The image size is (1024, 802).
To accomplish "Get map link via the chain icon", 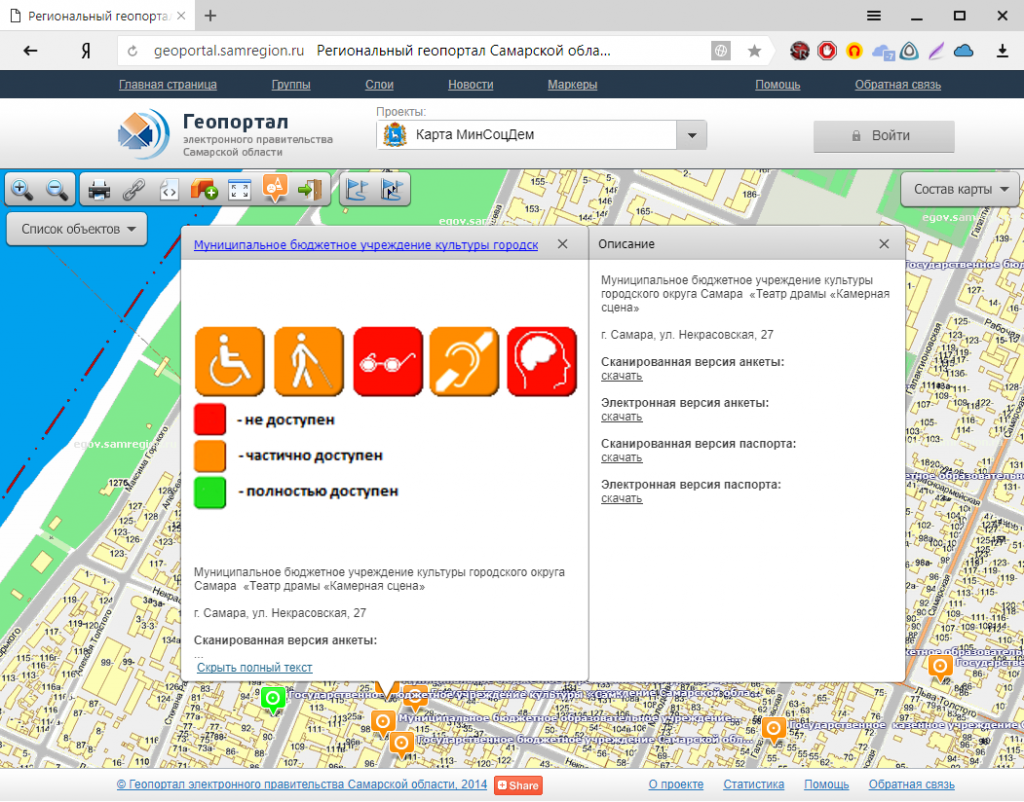I will [x=134, y=190].
